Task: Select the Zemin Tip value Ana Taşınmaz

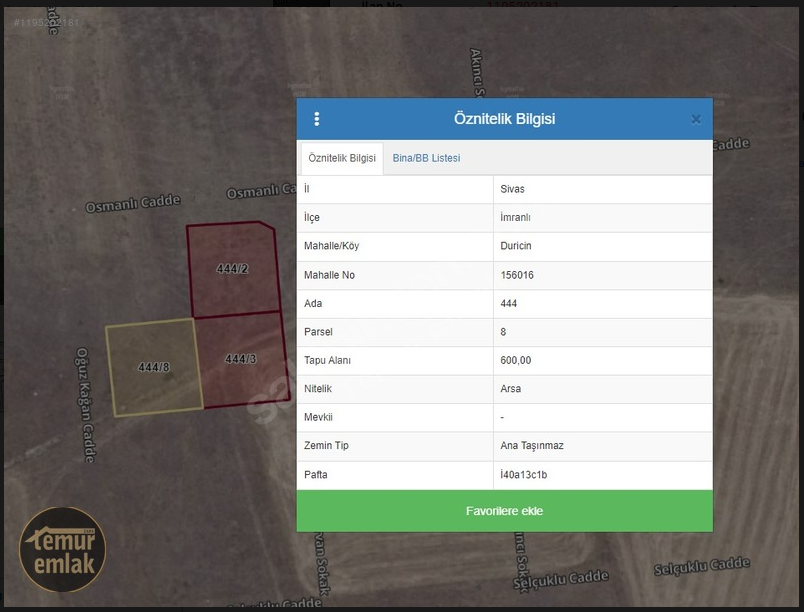Action: point(531,446)
